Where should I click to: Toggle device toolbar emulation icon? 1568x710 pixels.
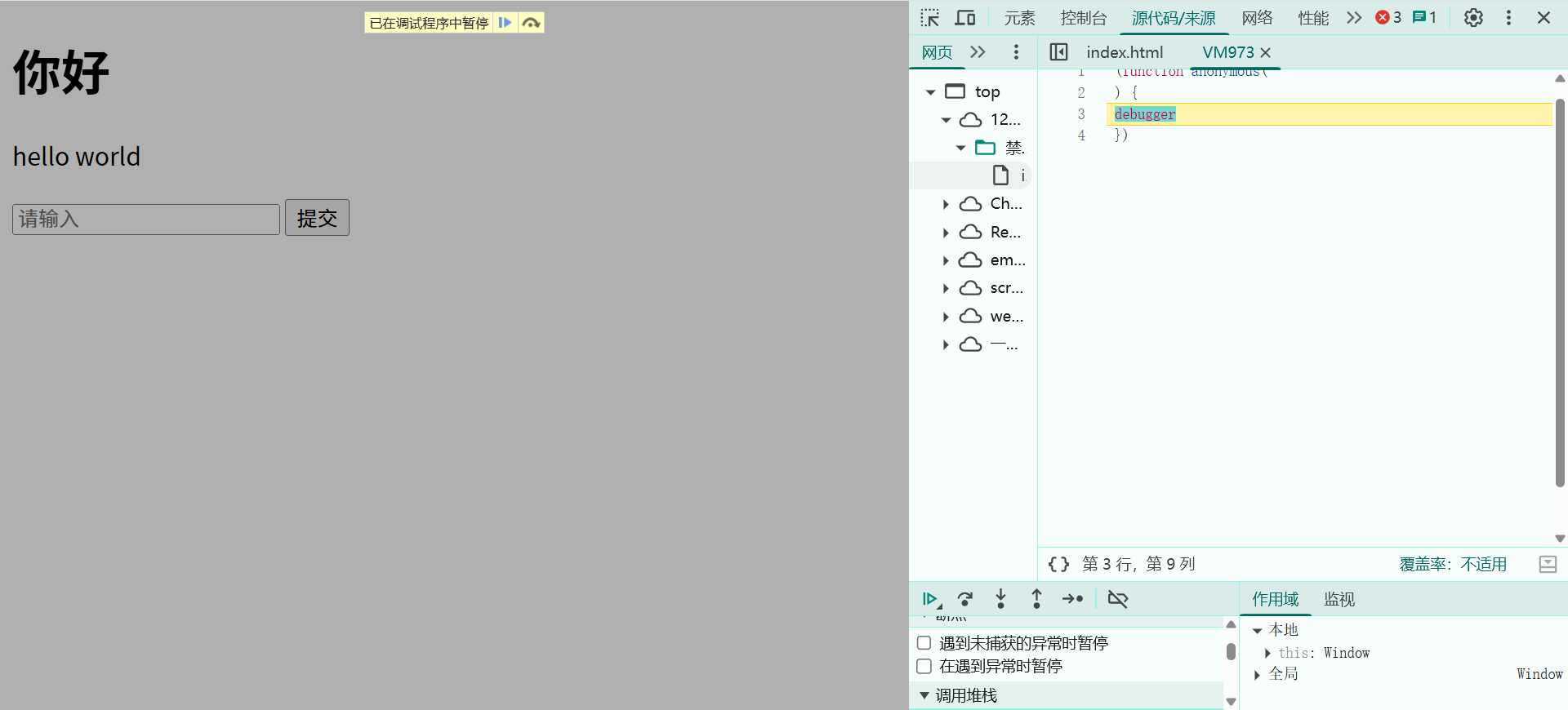(x=965, y=18)
